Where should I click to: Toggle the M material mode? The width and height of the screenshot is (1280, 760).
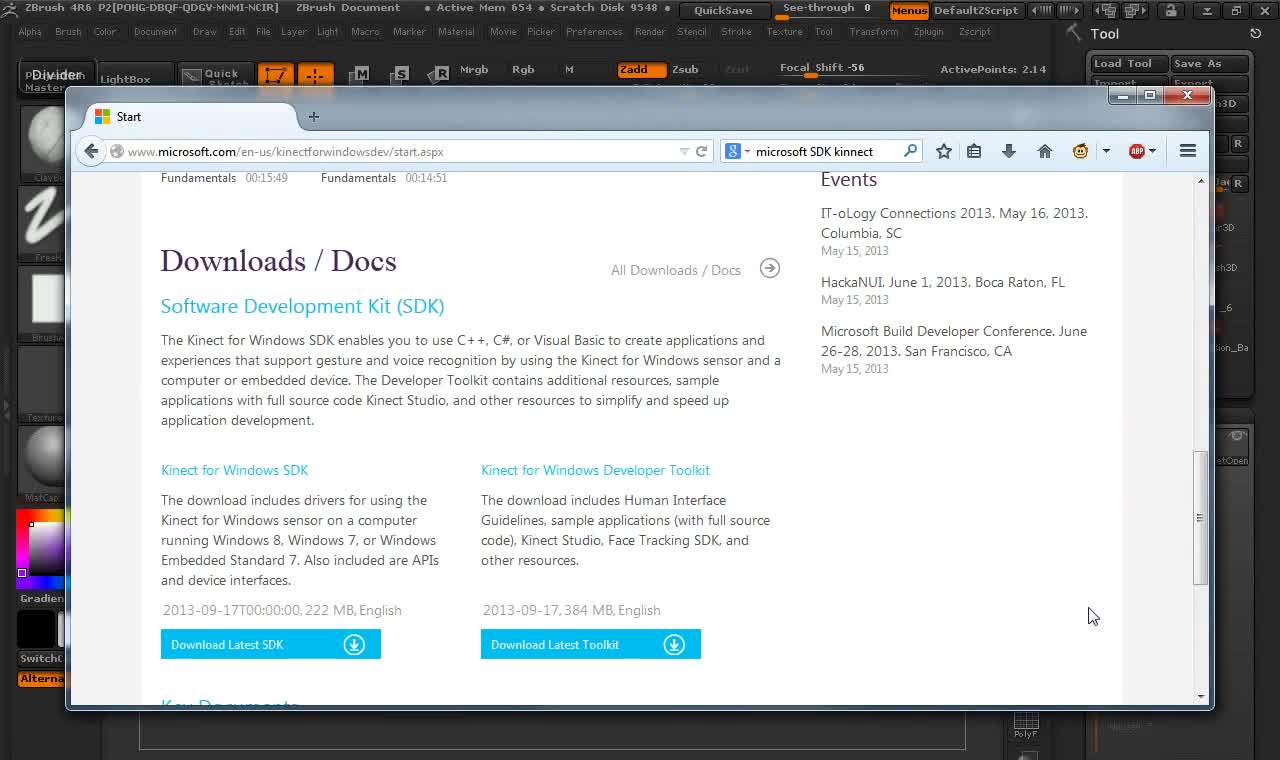(569, 70)
